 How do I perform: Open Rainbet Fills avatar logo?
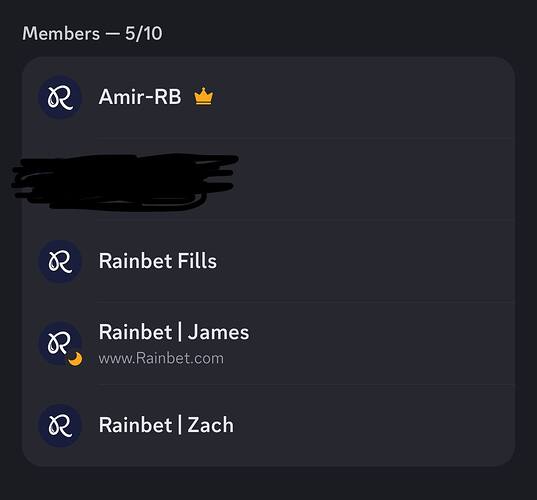pyautogui.click(x=60, y=261)
